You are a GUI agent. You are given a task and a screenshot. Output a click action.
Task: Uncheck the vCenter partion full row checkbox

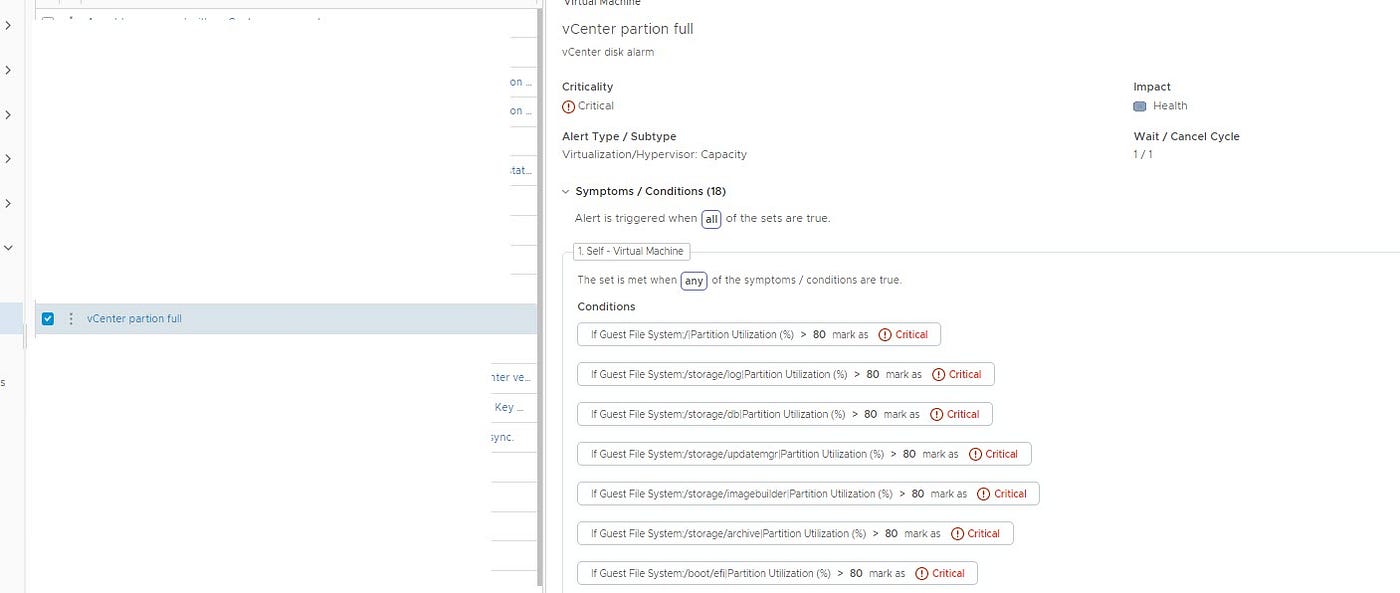(48, 319)
